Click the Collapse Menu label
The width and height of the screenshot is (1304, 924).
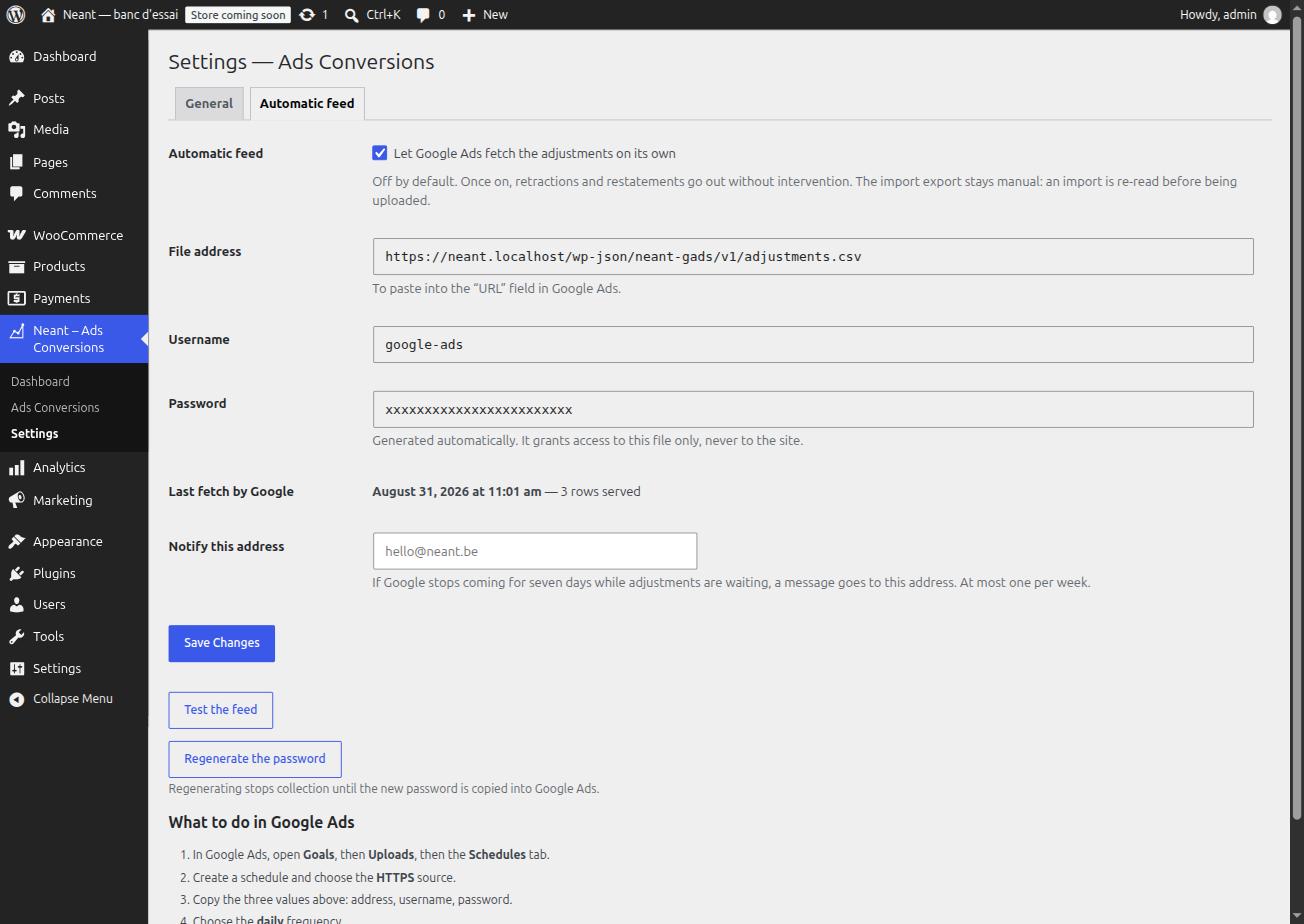pos(73,699)
